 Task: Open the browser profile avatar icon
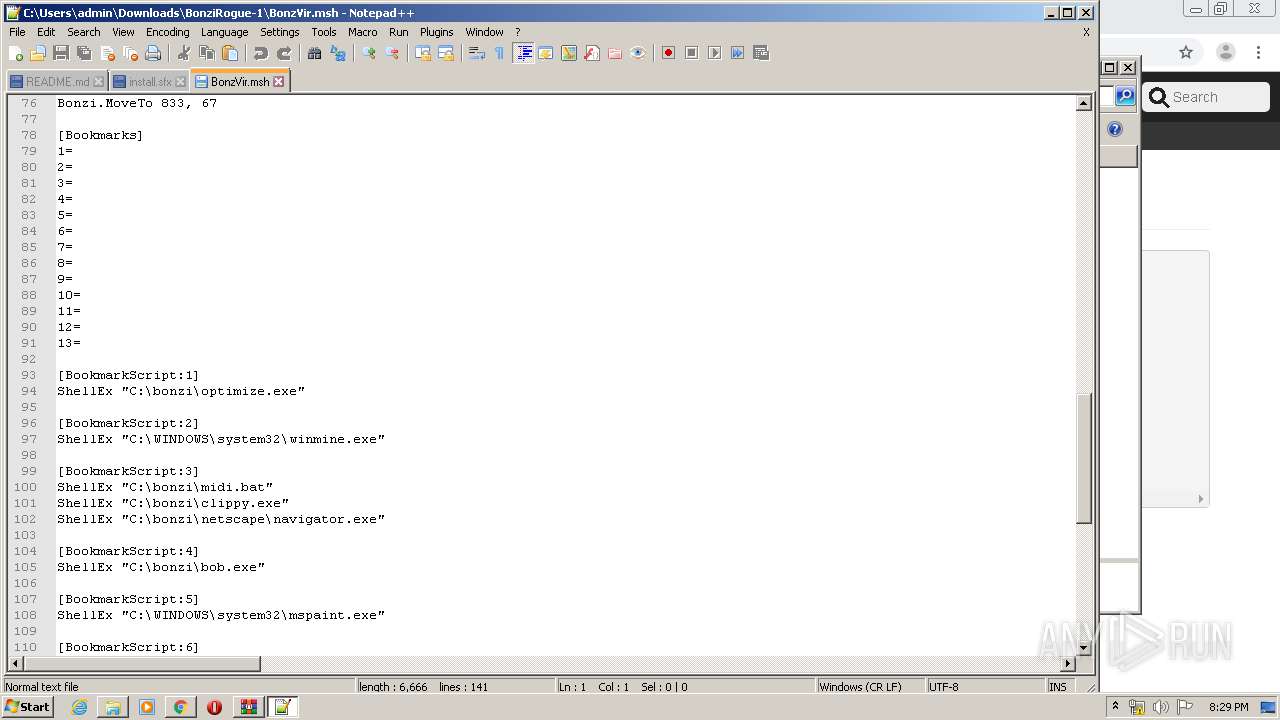[x=1226, y=53]
